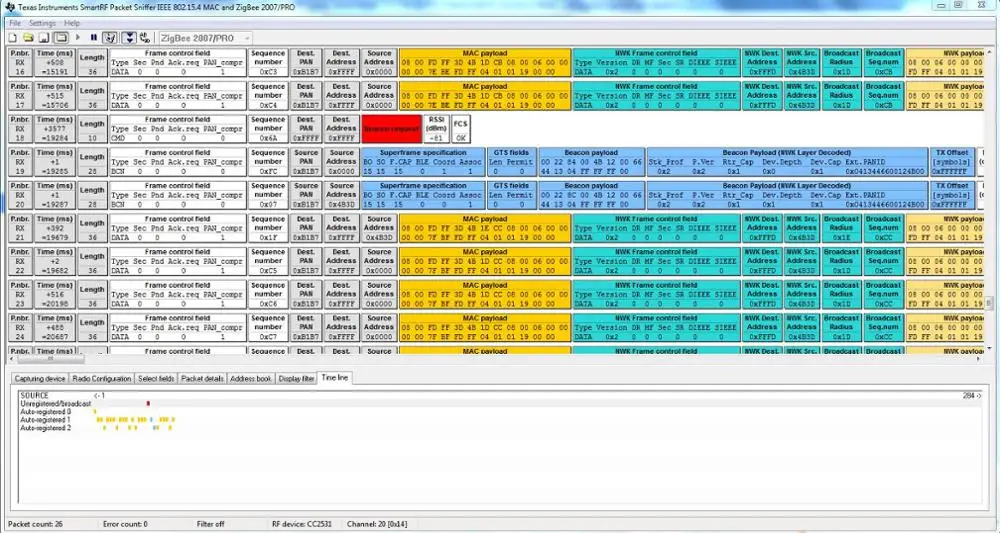
Task: Switch to Capturing device tab
Action: 40,379
